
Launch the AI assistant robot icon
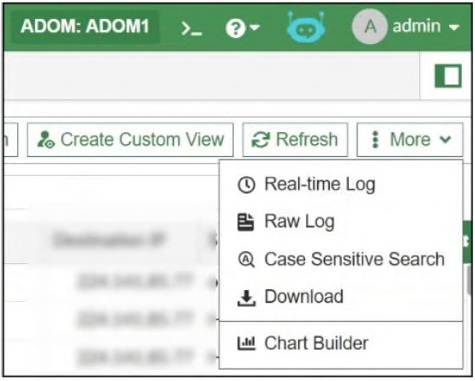coord(306,27)
